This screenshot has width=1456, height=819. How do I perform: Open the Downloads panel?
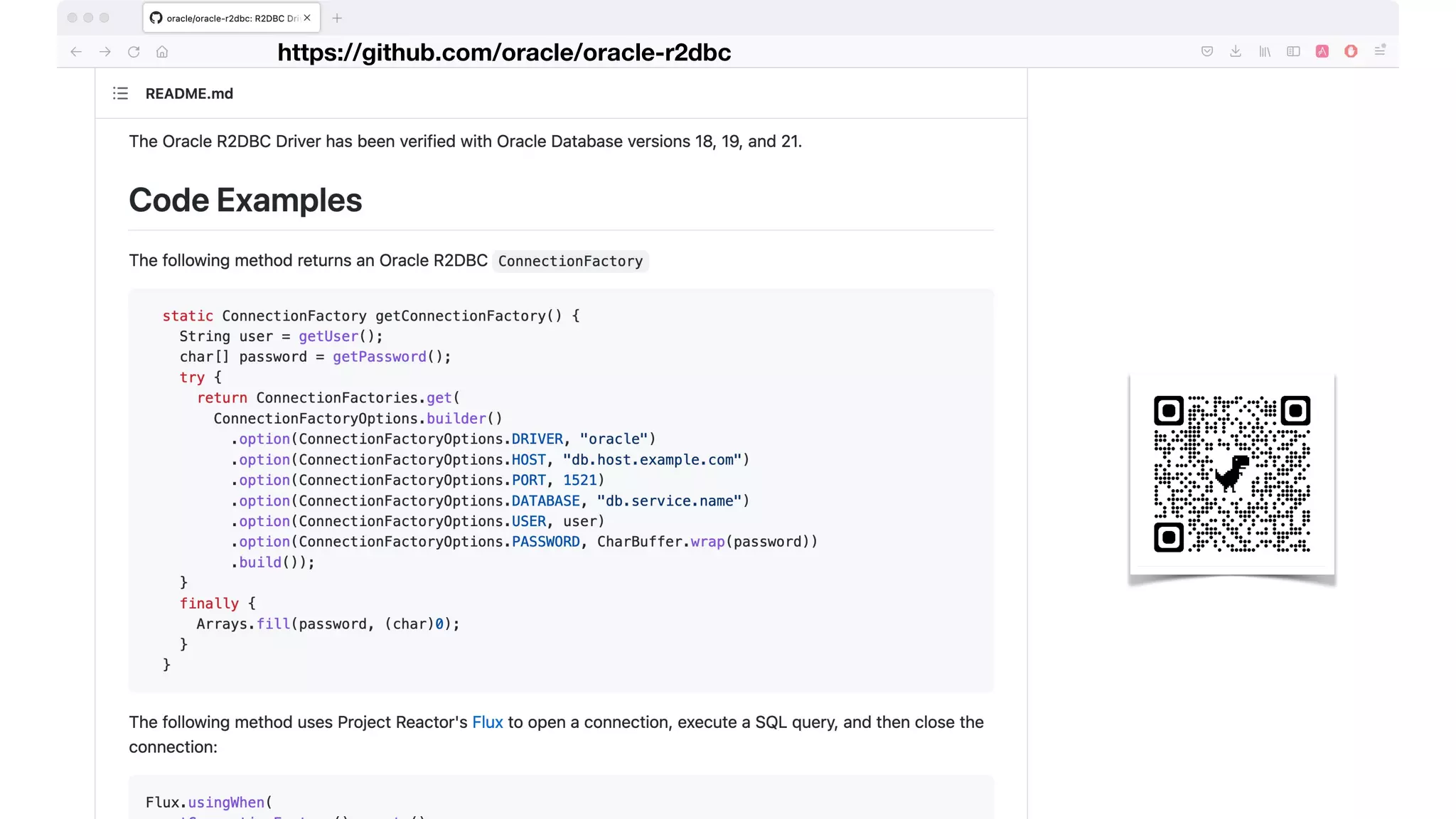click(x=1236, y=51)
